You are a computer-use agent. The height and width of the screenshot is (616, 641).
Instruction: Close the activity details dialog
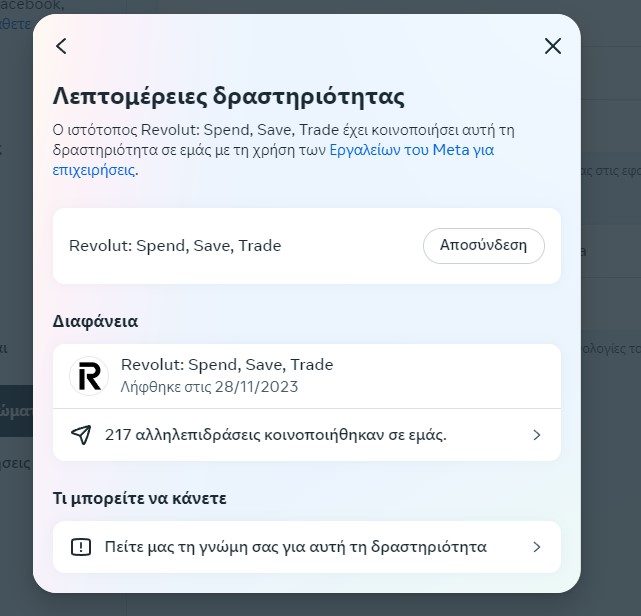click(x=552, y=46)
